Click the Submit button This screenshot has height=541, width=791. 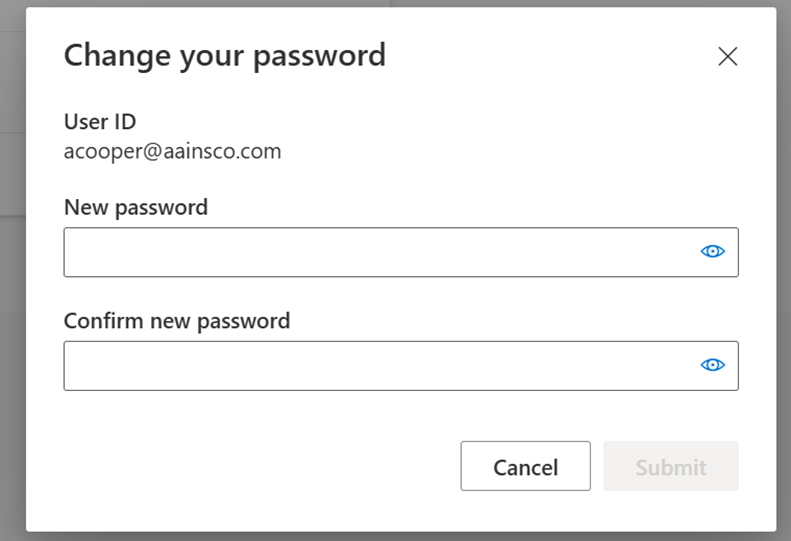click(x=670, y=467)
